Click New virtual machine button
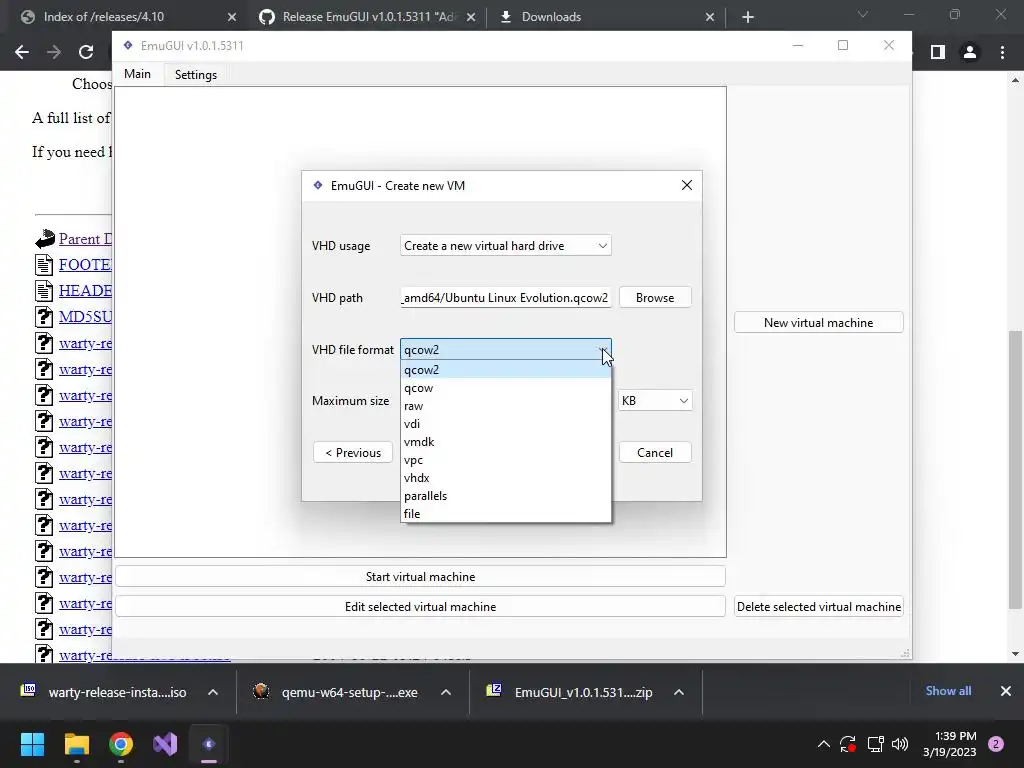The height and width of the screenshot is (768, 1024). 818,323
